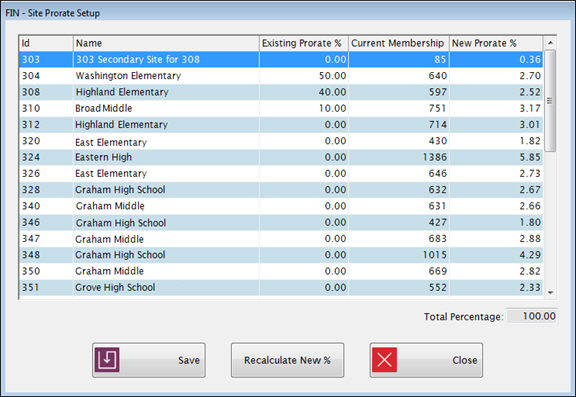This screenshot has height=397, width=576.
Task: Click New Prorate value 1.82
Action: point(530,141)
